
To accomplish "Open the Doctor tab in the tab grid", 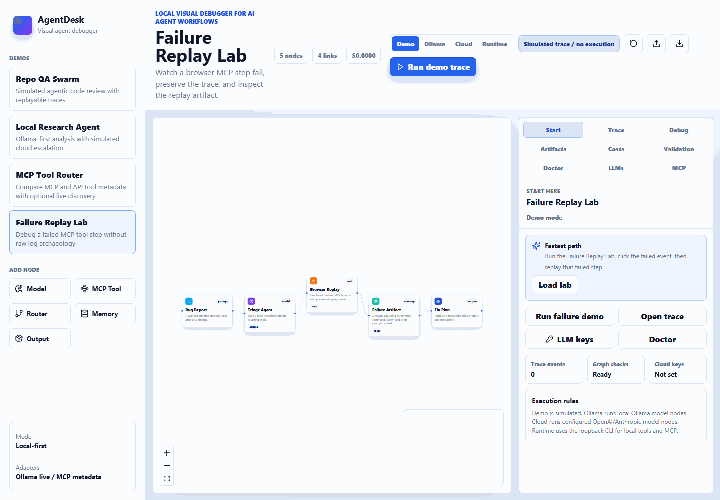I will [x=553, y=168].
